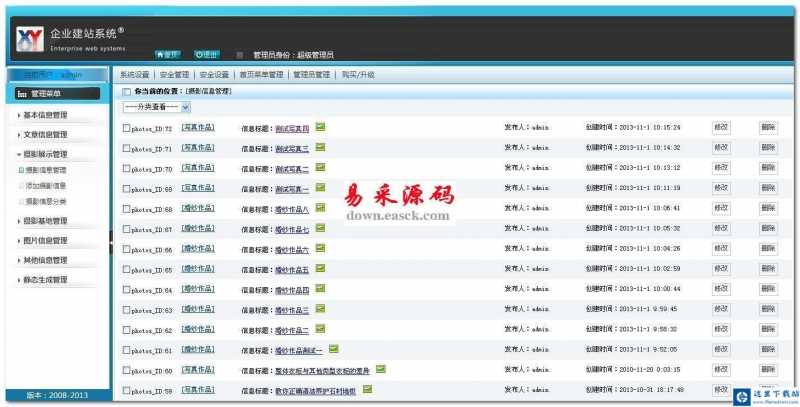800x407 pixels.
Task: Click green image icon in the last list row
Action: point(367,390)
